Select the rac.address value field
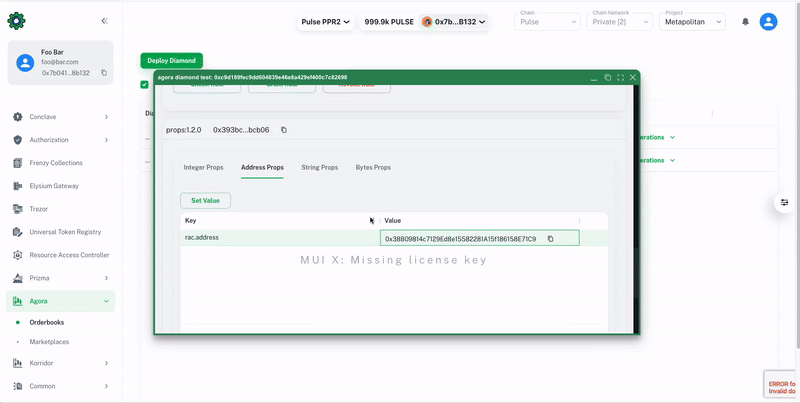Image resolution: width=800 pixels, height=403 pixels. coord(462,239)
